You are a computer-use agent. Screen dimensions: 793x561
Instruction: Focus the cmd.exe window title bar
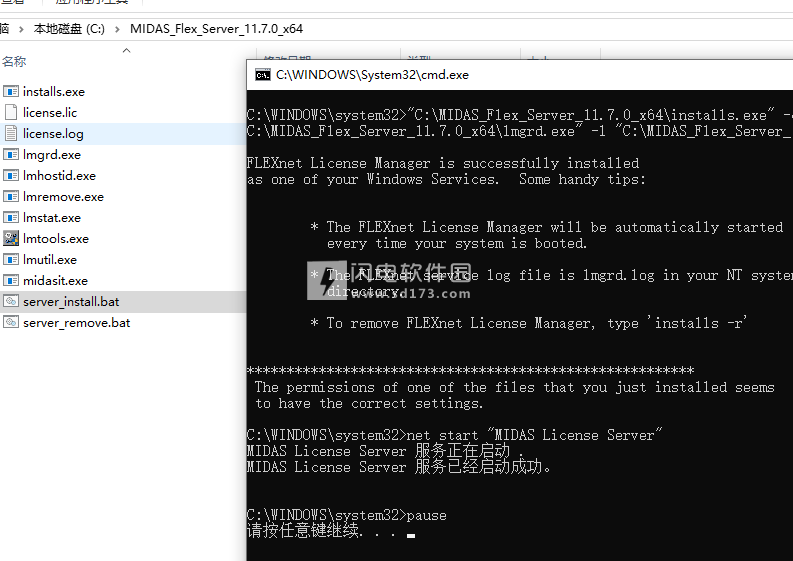pyautogui.click(x=520, y=75)
